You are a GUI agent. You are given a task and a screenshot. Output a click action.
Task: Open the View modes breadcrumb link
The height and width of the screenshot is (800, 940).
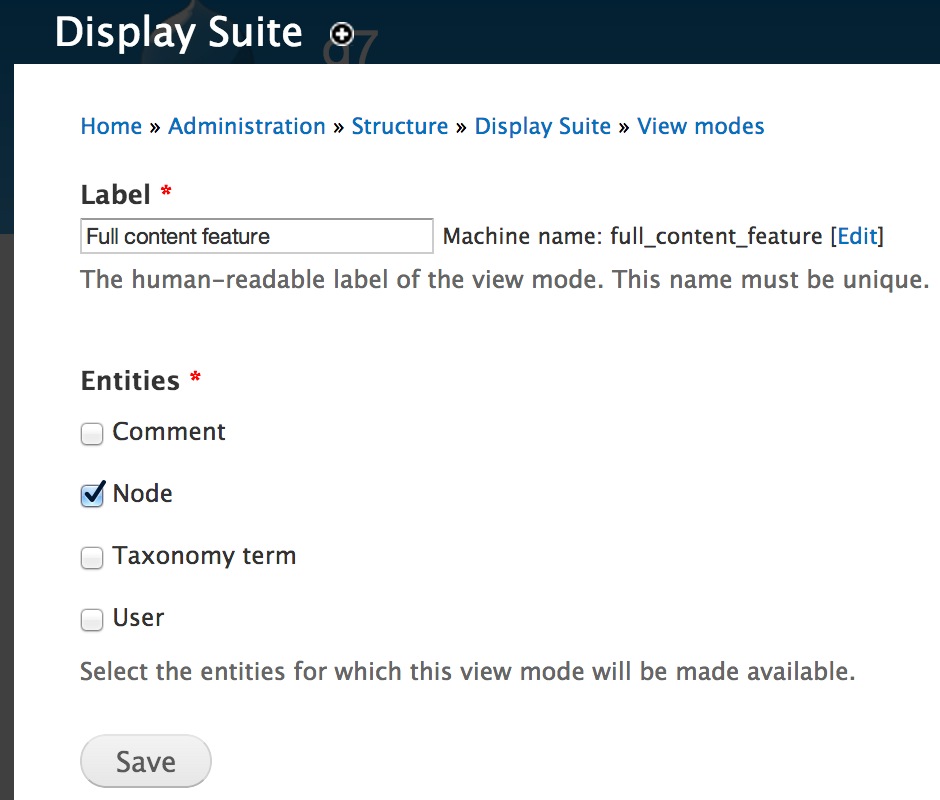pyautogui.click(x=700, y=126)
